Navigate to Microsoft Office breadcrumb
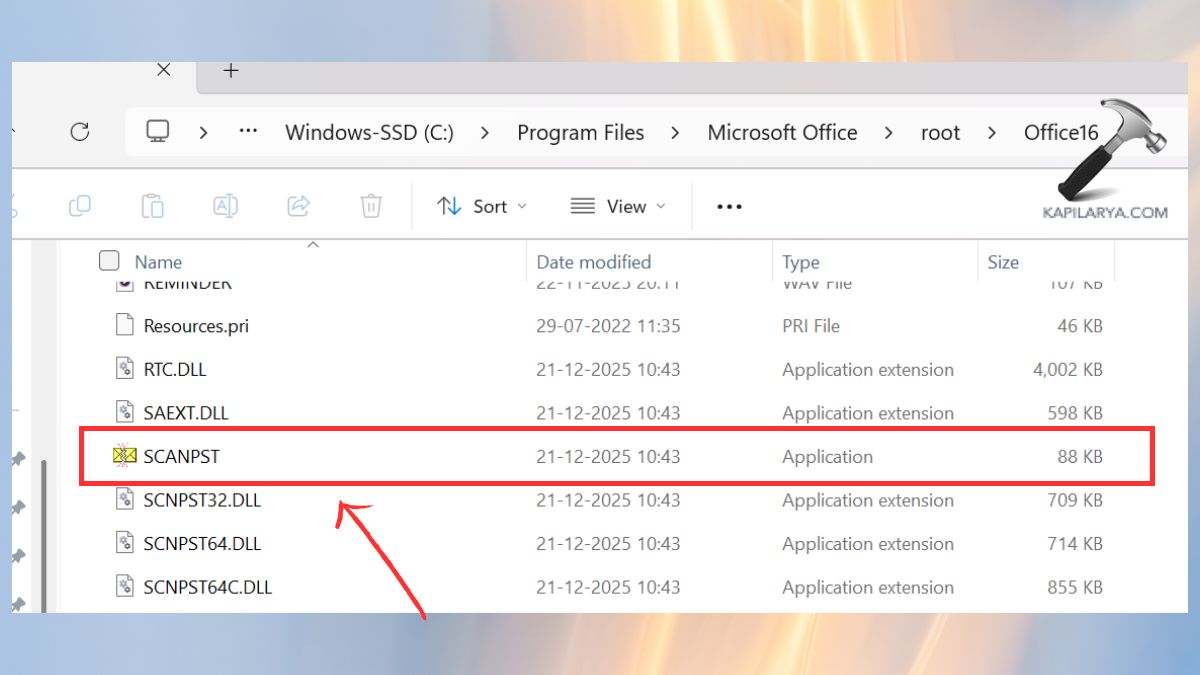This screenshot has width=1200, height=675. (x=782, y=133)
